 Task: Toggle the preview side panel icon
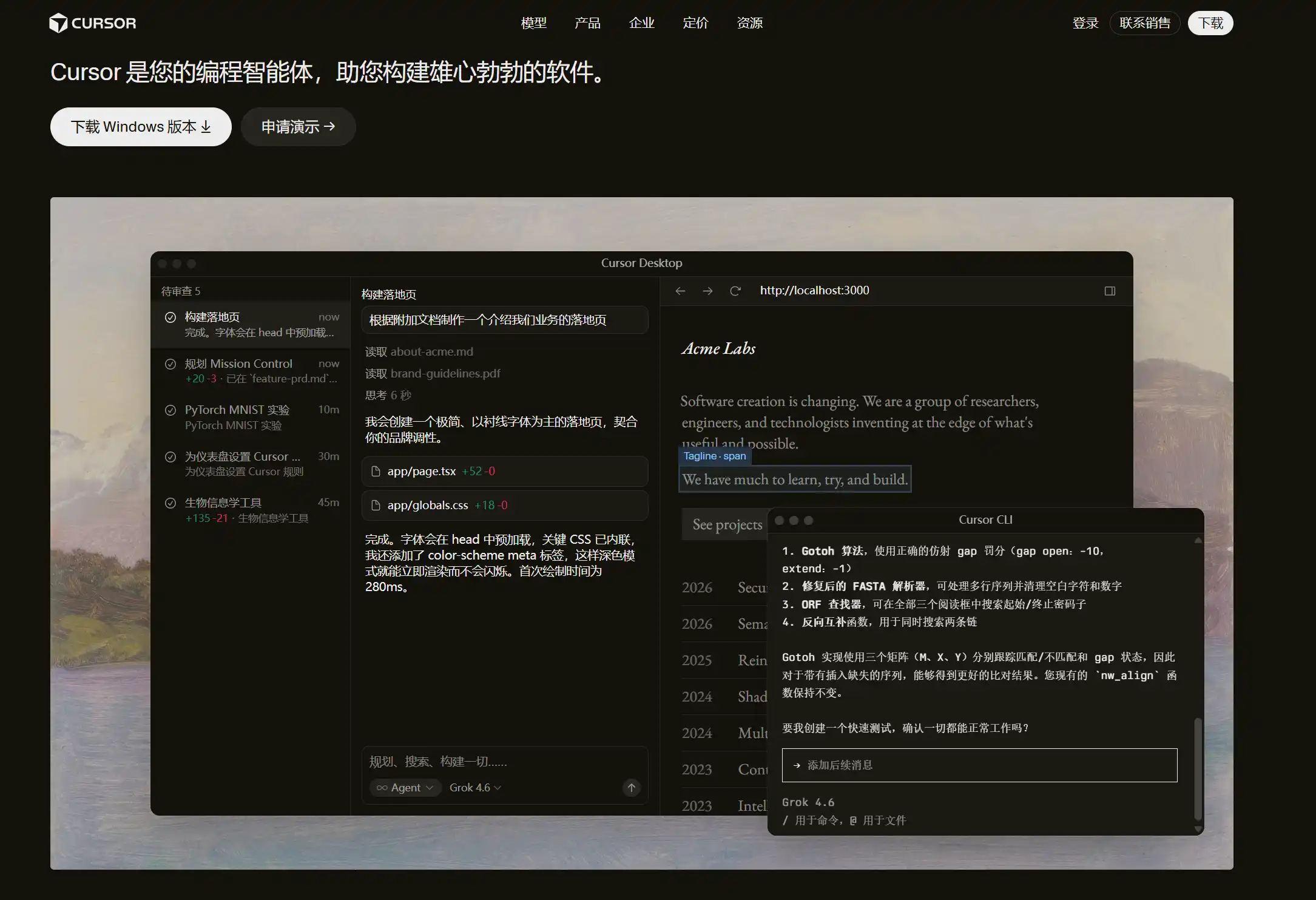tap(1110, 291)
